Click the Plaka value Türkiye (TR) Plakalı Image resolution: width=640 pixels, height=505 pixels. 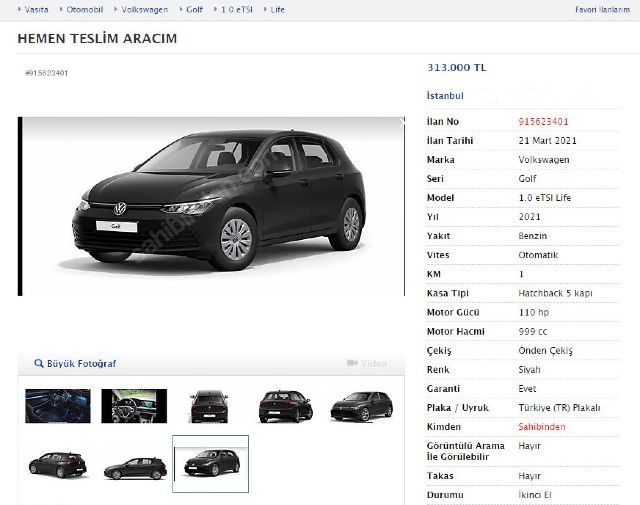point(559,407)
